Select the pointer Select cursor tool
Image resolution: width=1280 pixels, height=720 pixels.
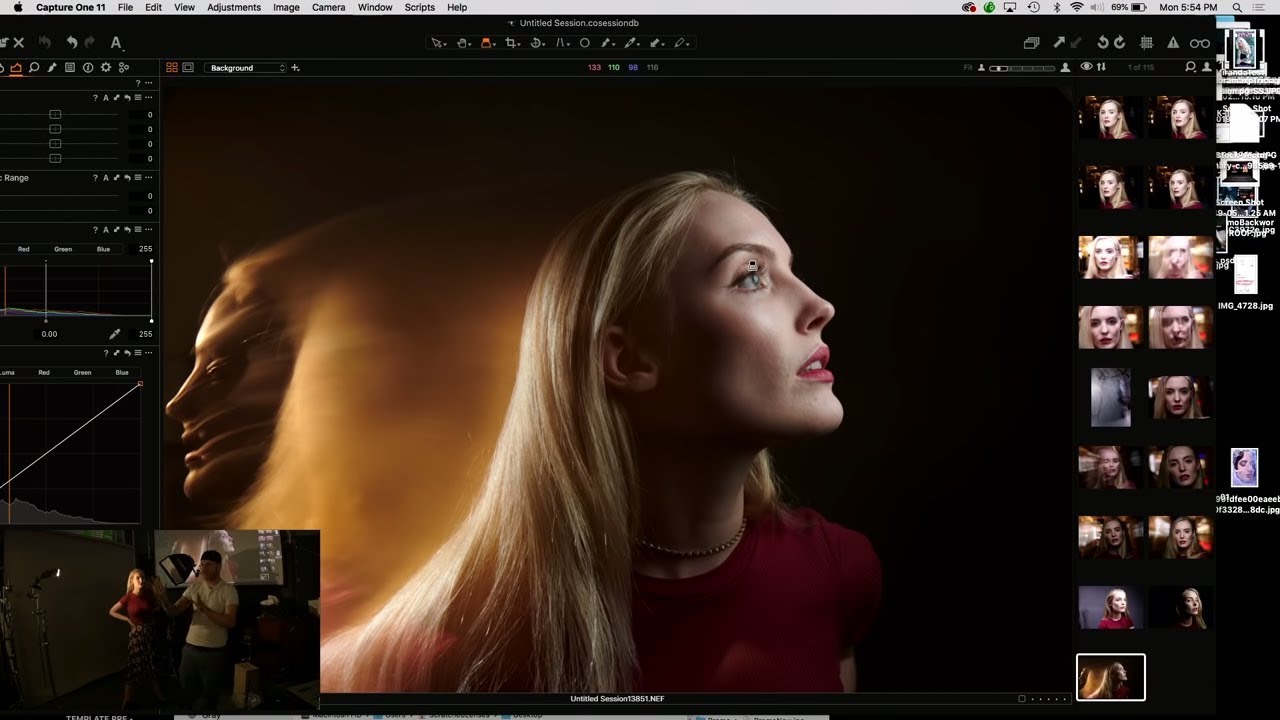coord(437,43)
